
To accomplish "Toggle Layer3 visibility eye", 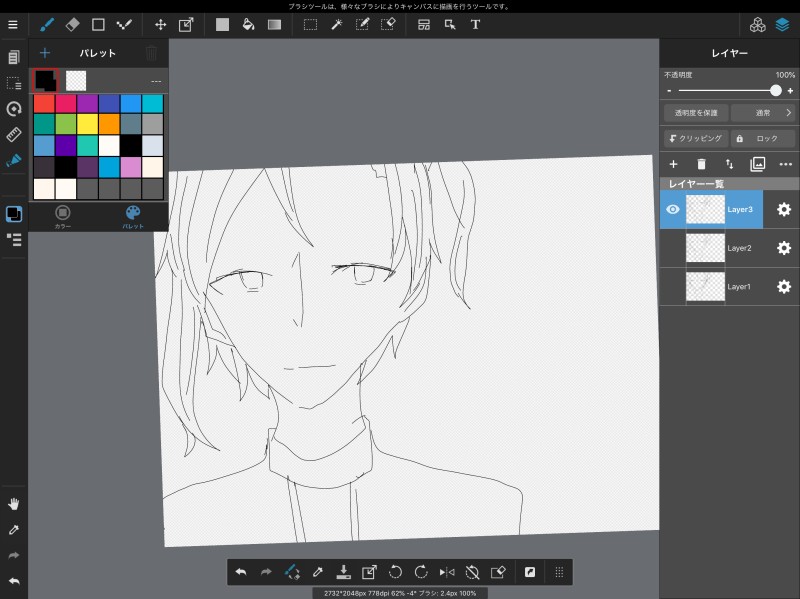I will (x=673, y=209).
